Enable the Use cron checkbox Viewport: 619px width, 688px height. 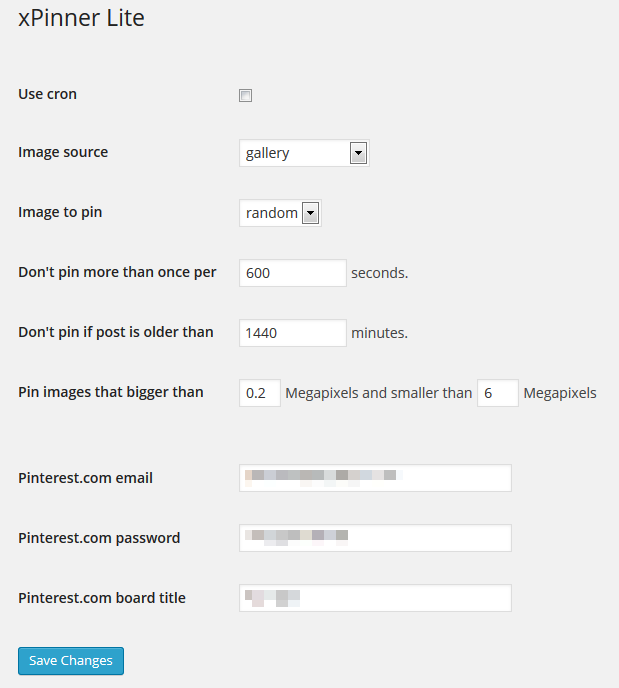[x=245, y=95]
